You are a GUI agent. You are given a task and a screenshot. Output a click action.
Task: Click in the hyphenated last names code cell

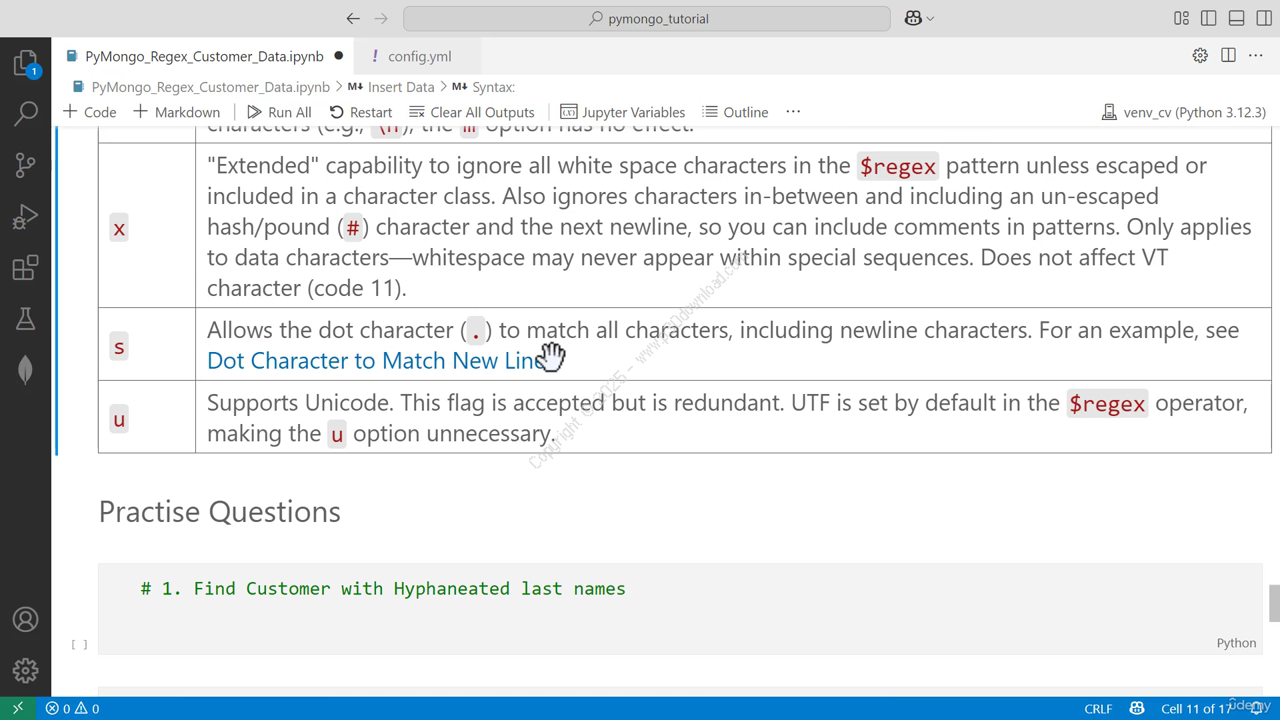pos(680,608)
